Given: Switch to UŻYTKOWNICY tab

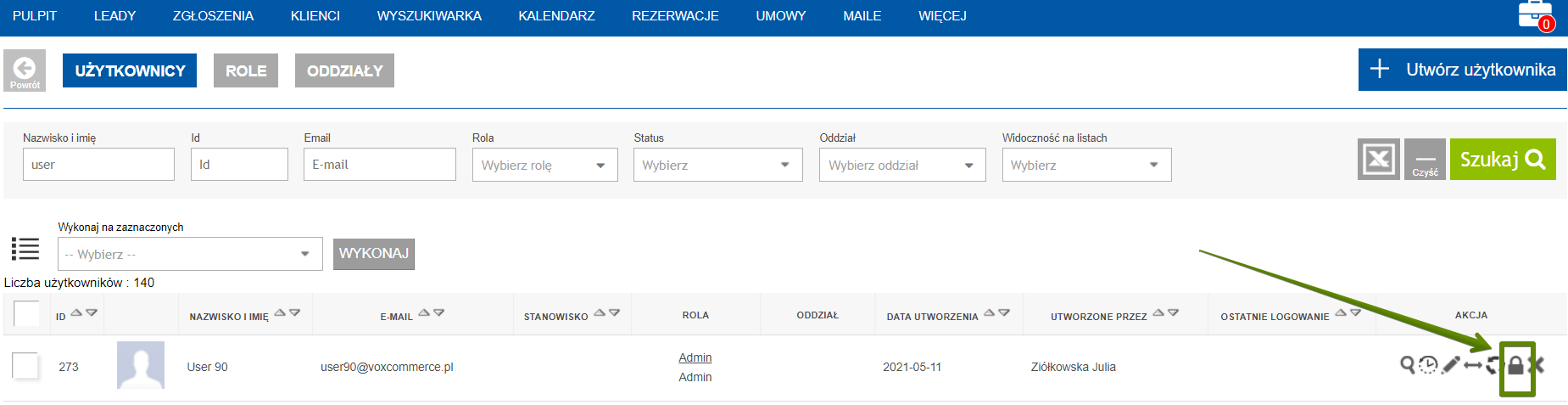Looking at the screenshot, I should [x=130, y=70].
